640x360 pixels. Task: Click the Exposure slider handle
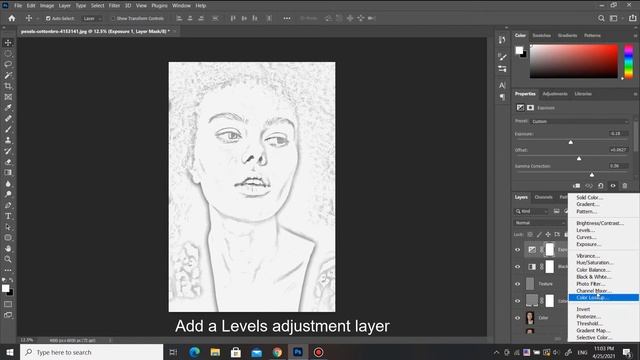coord(571,142)
